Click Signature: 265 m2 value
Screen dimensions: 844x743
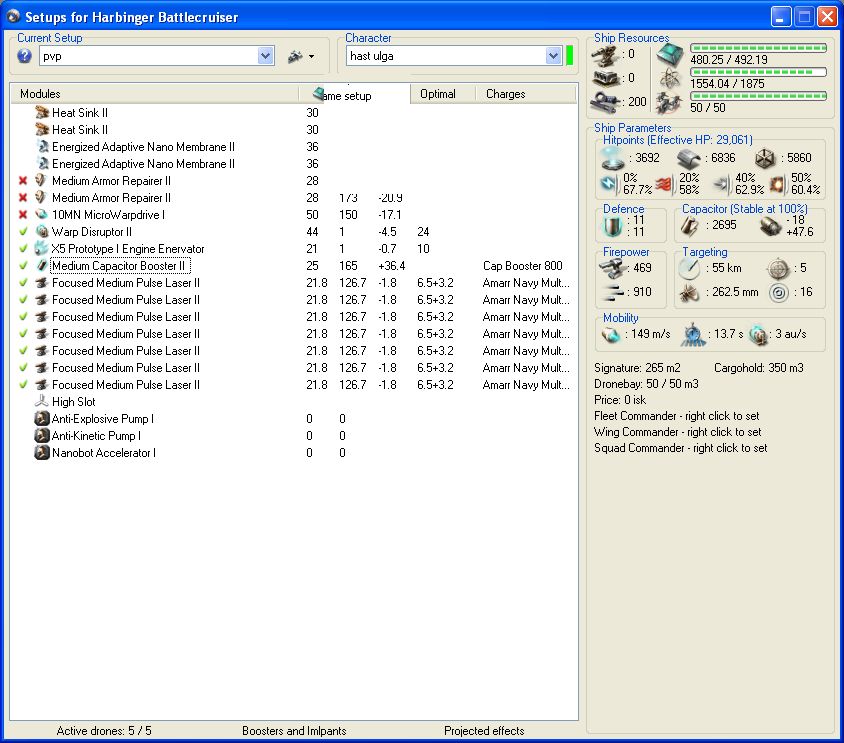click(637, 368)
